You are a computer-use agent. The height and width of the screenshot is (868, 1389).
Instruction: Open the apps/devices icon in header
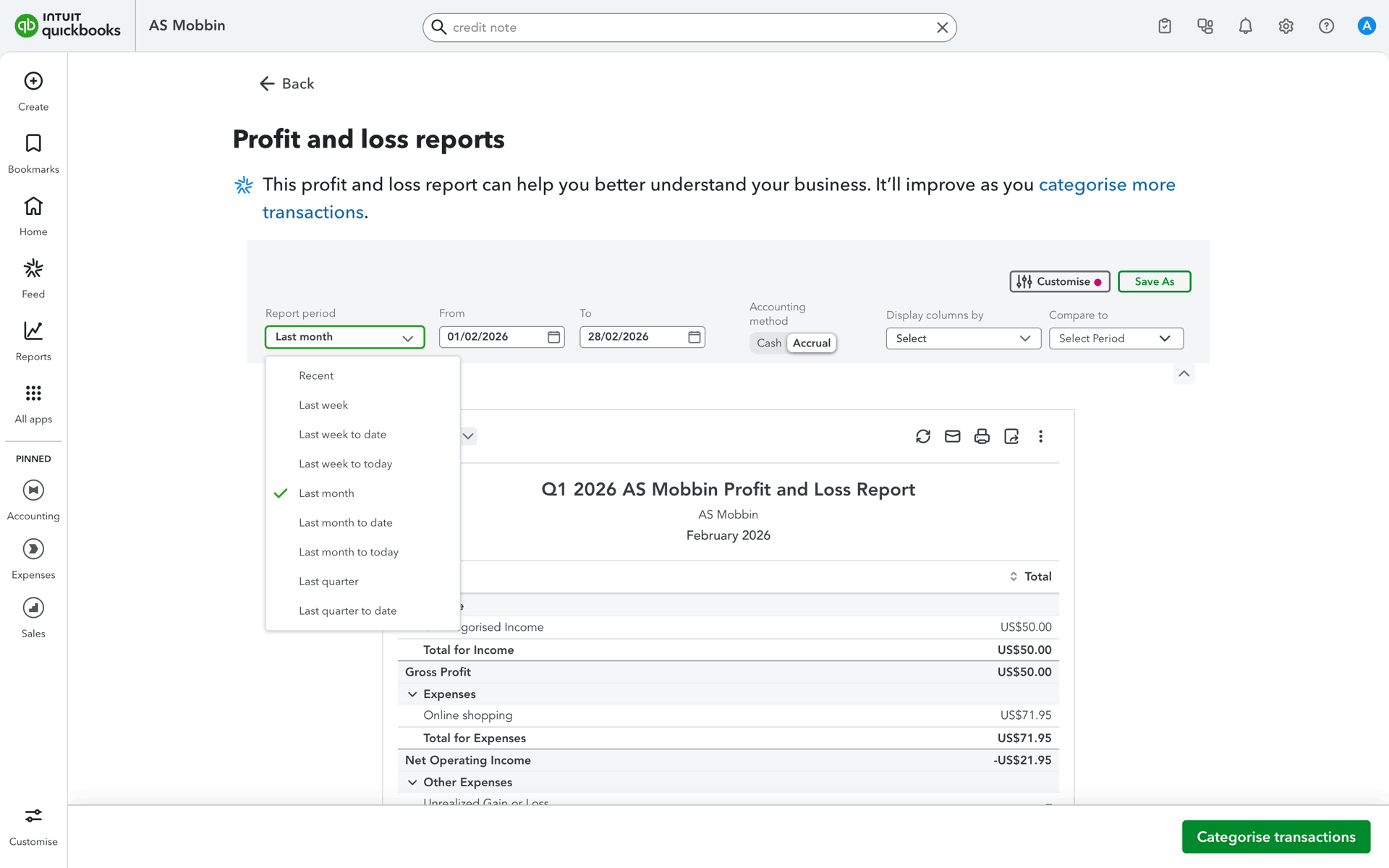pyautogui.click(x=1205, y=26)
